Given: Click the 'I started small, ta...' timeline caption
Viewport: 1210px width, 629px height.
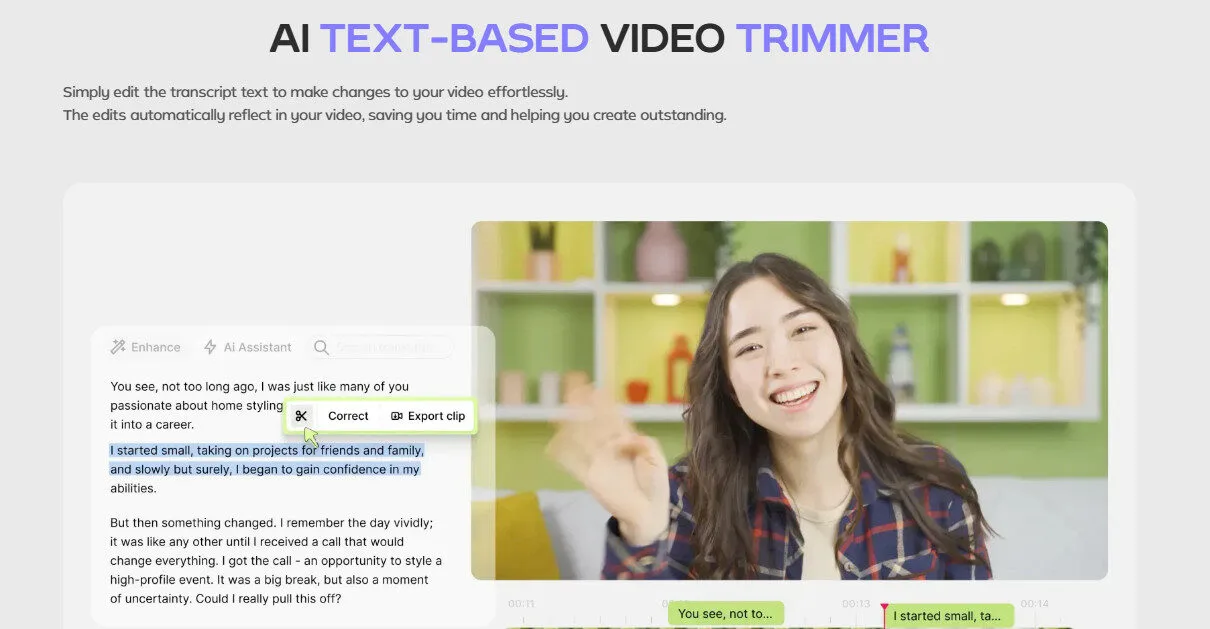Looking at the screenshot, I should point(949,616).
